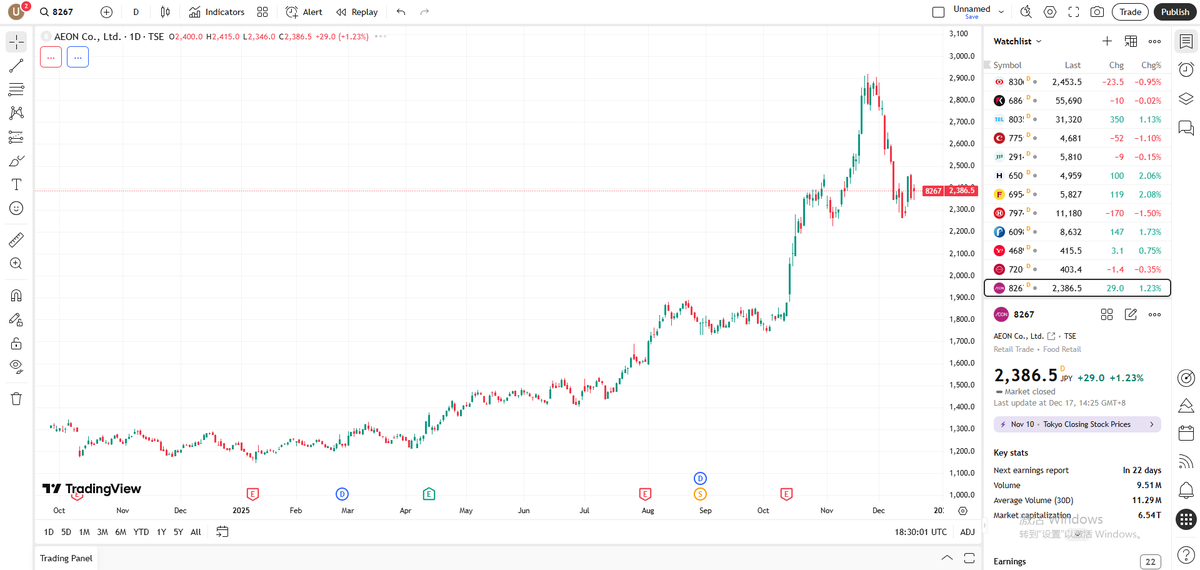This screenshot has height=570, width=1200.
Task: Open the emoji icons tool
Action: tap(16, 208)
